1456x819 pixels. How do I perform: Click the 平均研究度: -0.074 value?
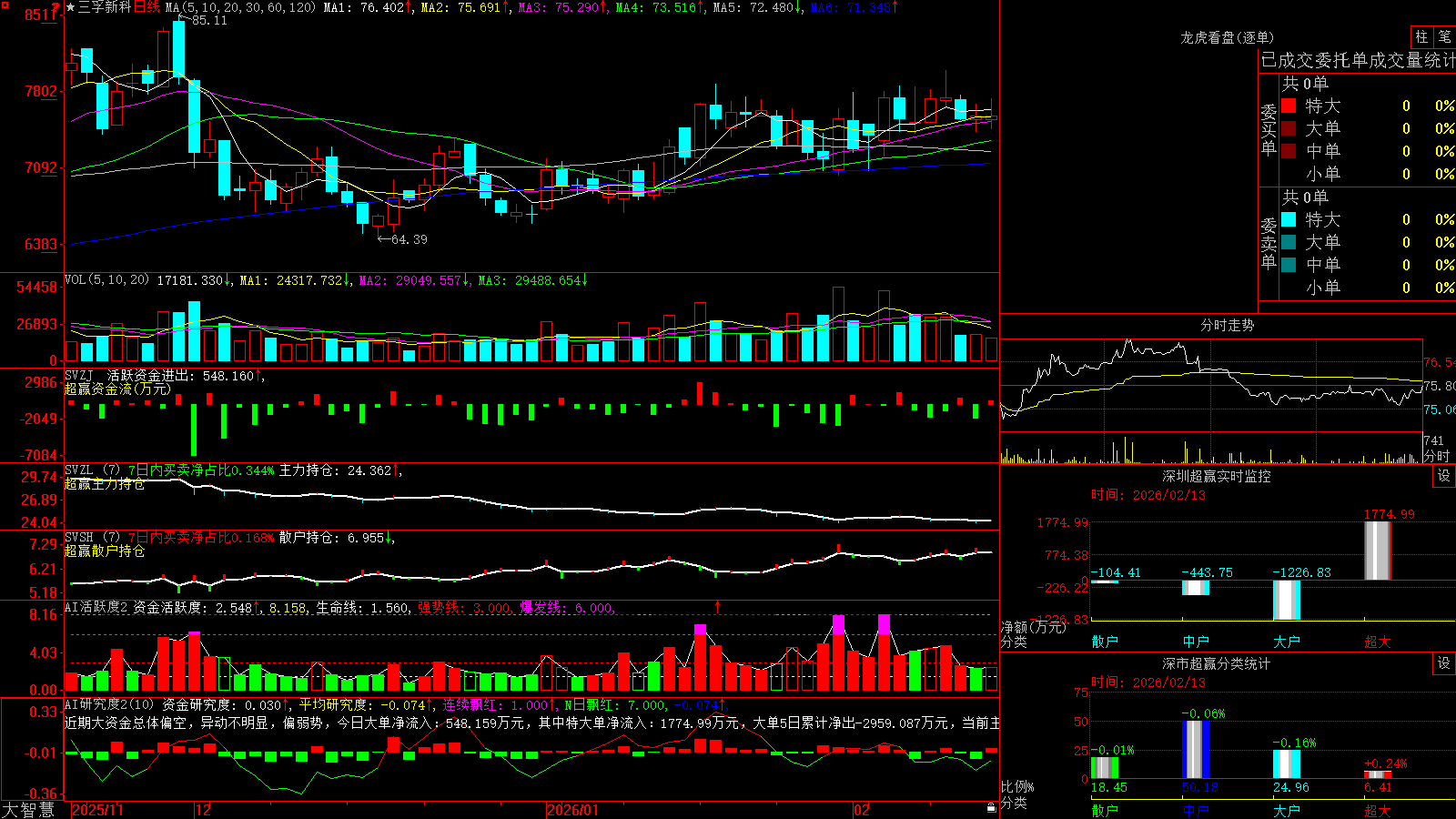coord(367,704)
